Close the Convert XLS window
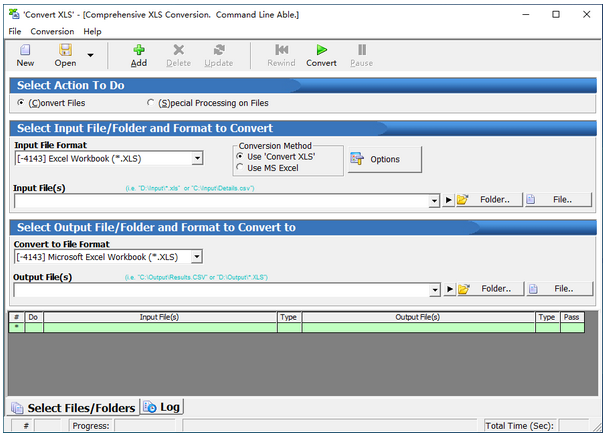 [586, 14]
